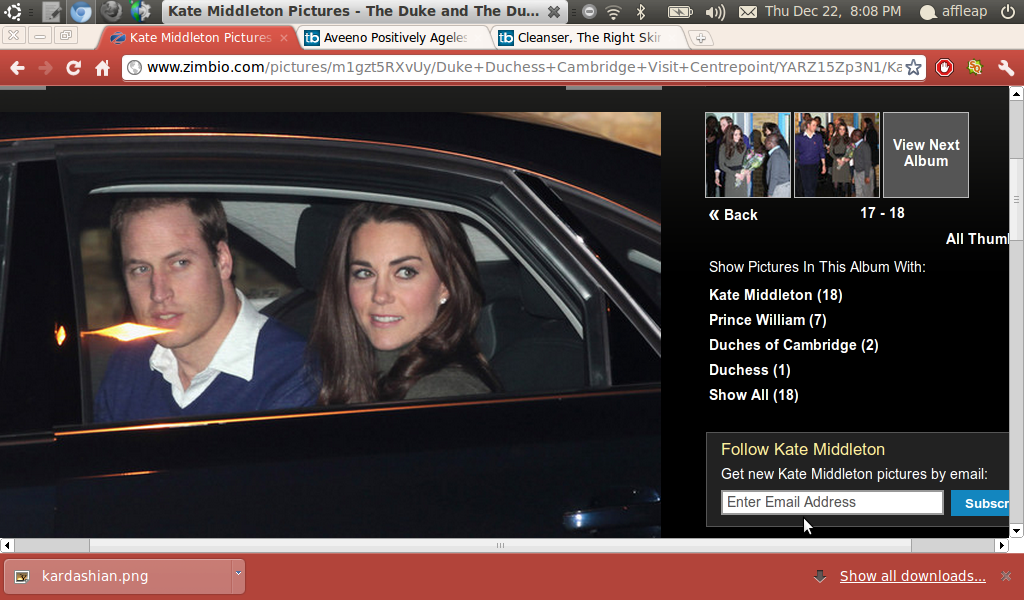
Task: Click the '17 - 18' album position text
Action: [x=882, y=213]
